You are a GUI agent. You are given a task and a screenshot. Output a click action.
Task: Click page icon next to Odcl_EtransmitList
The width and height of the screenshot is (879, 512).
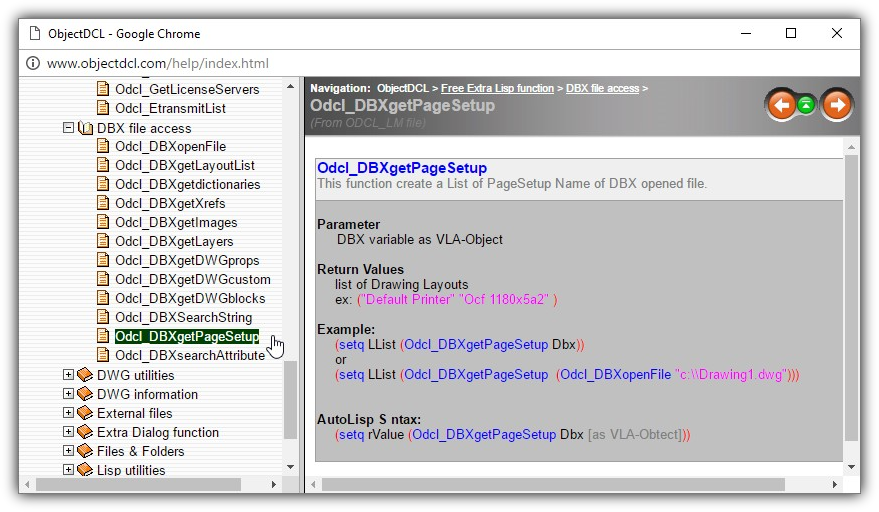103,108
